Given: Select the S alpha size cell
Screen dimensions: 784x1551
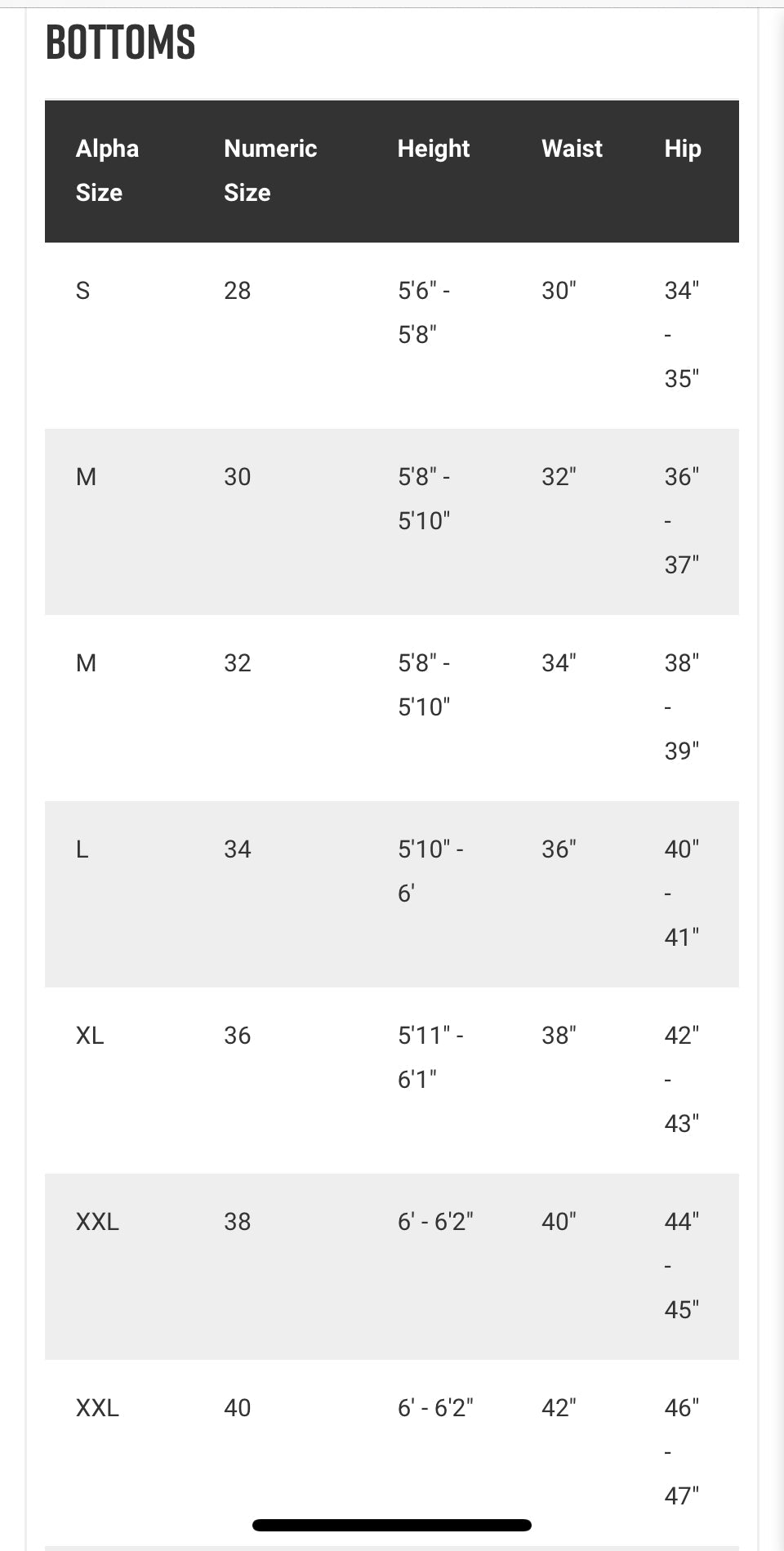Looking at the screenshot, I should (82, 291).
